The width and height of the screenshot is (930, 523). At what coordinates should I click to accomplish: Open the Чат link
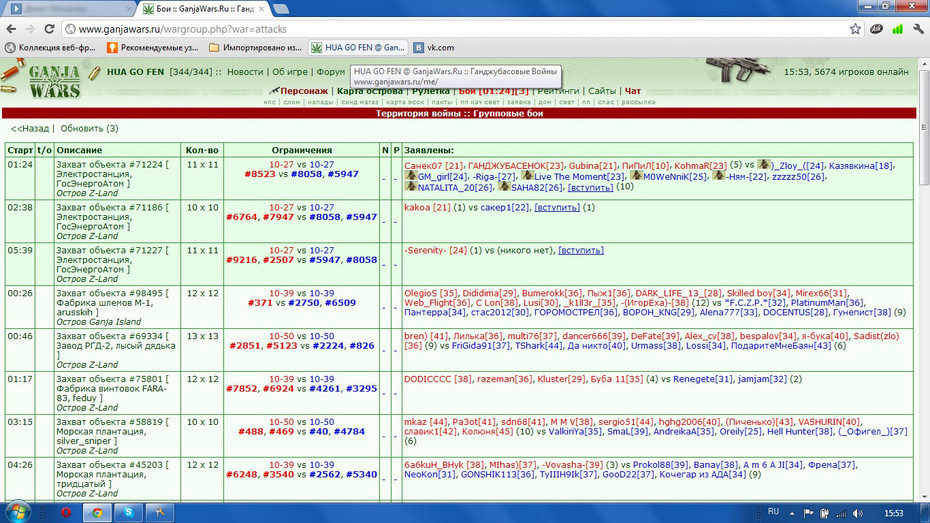pos(633,91)
